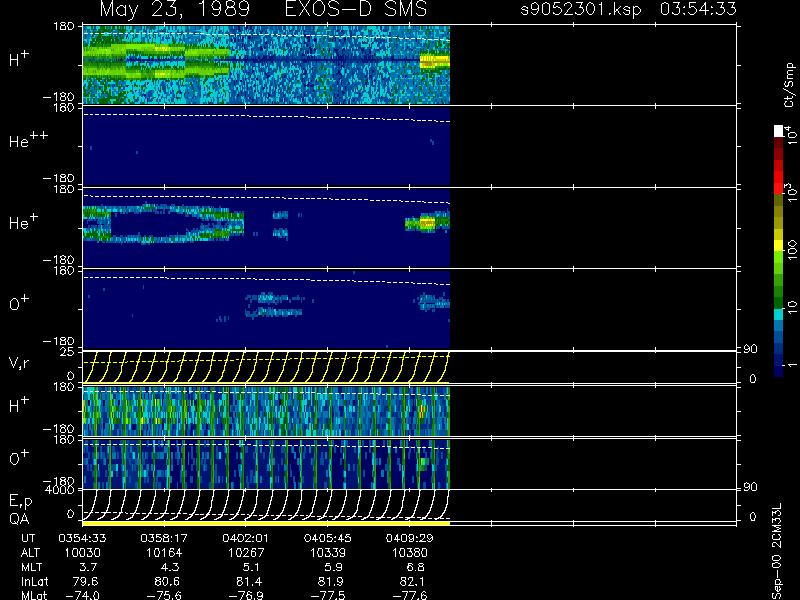
Task: Click the header time '03:54:33'
Action: pyautogui.click(x=698, y=9)
